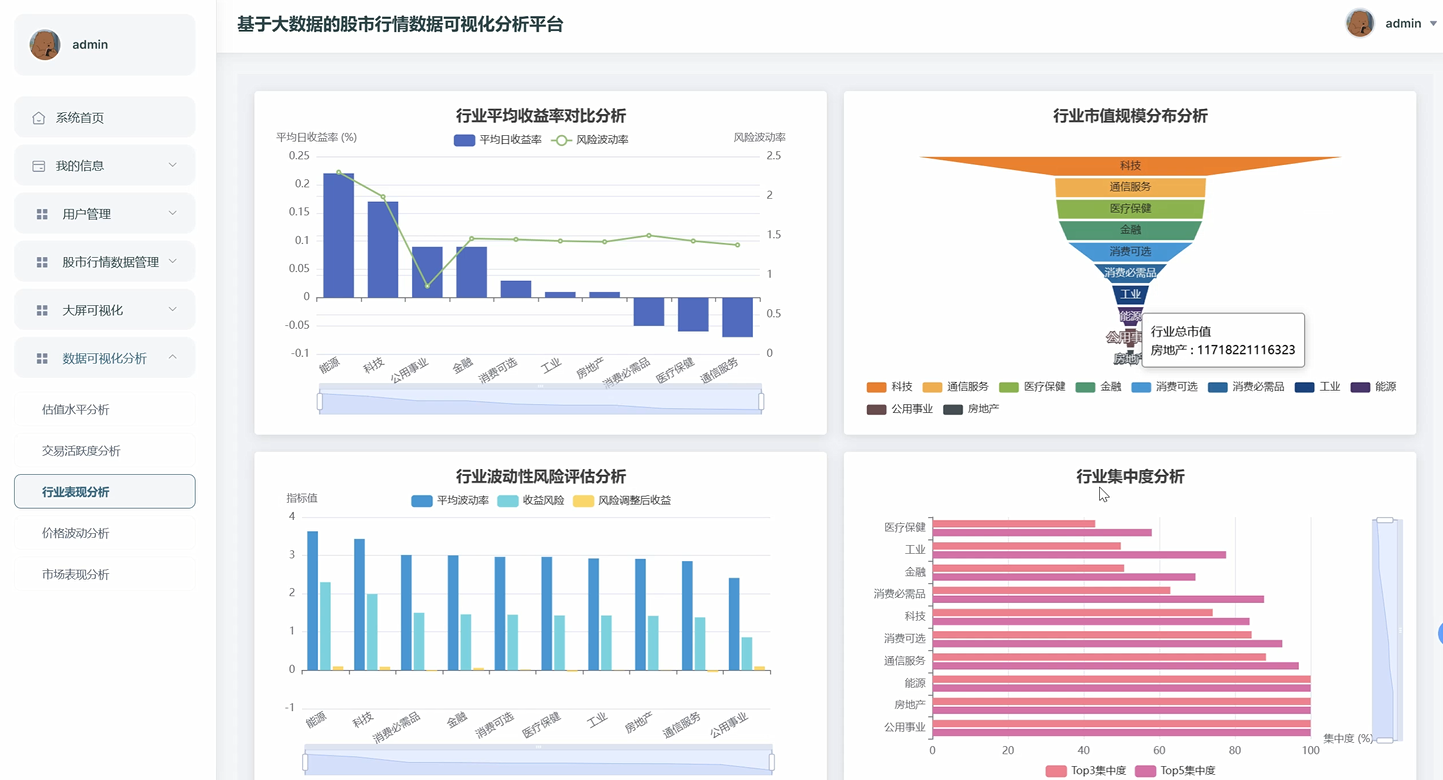1443x780 pixels.
Task: Toggle 能源 in the funnel legend
Action: pyautogui.click(x=1373, y=387)
